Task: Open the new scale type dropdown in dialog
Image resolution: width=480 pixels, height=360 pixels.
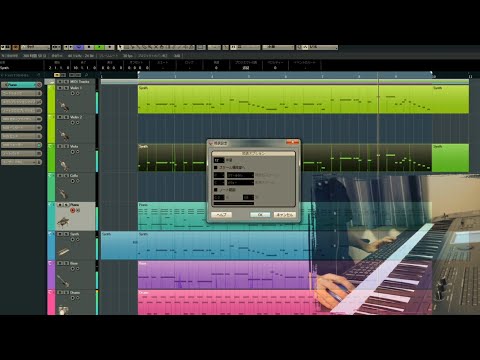Action: (x=240, y=183)
